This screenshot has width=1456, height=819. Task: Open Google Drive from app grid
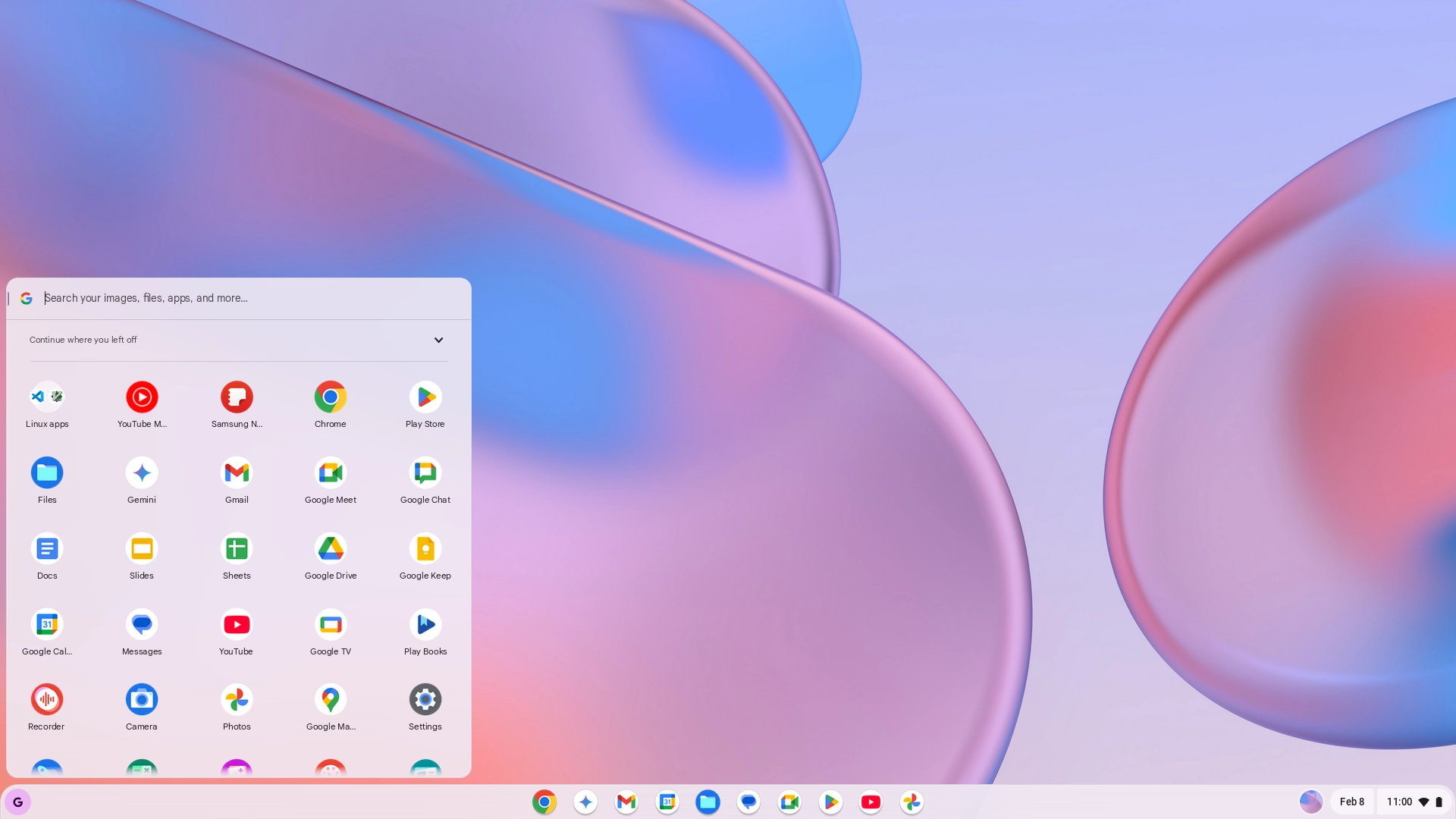[331, 549]
